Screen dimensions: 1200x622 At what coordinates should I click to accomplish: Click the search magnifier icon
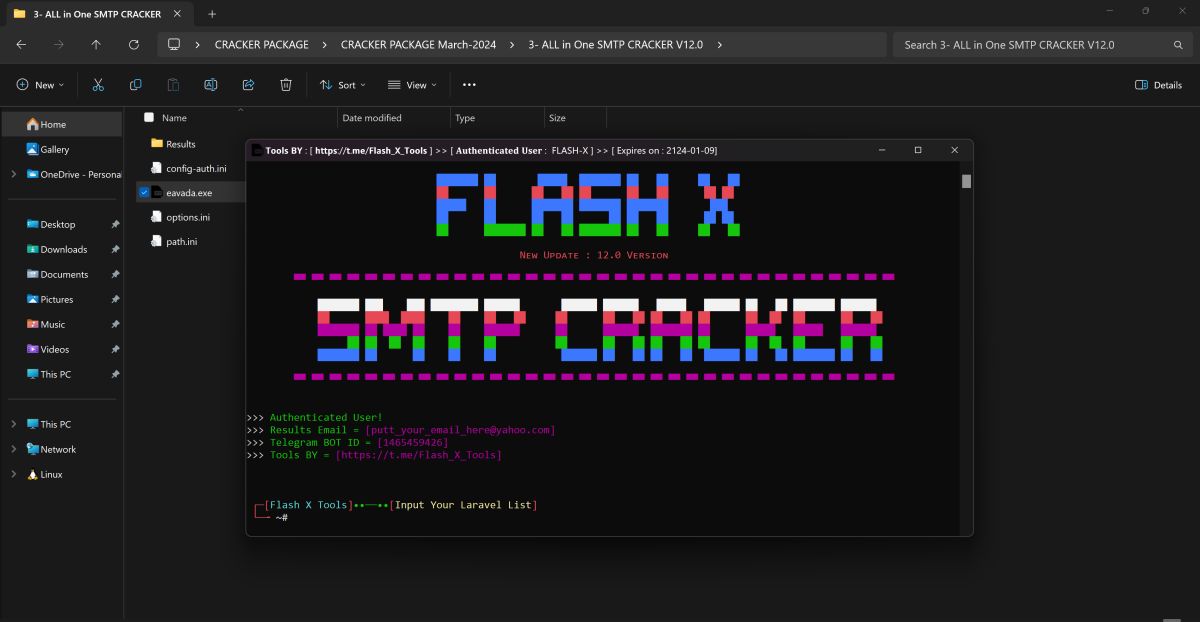pos(1178,45)
